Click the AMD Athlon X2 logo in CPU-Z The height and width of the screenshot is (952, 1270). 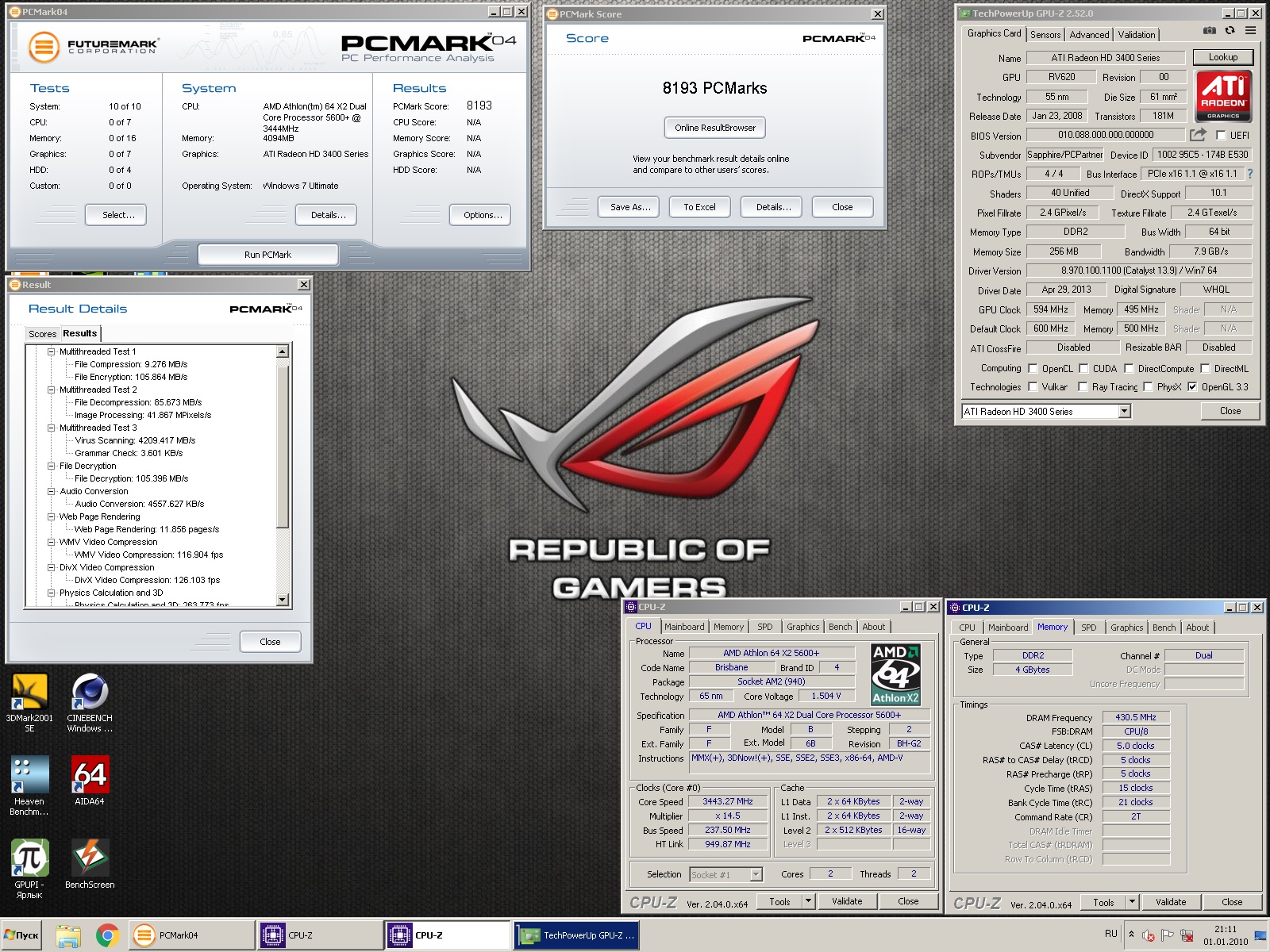point(895,674)
